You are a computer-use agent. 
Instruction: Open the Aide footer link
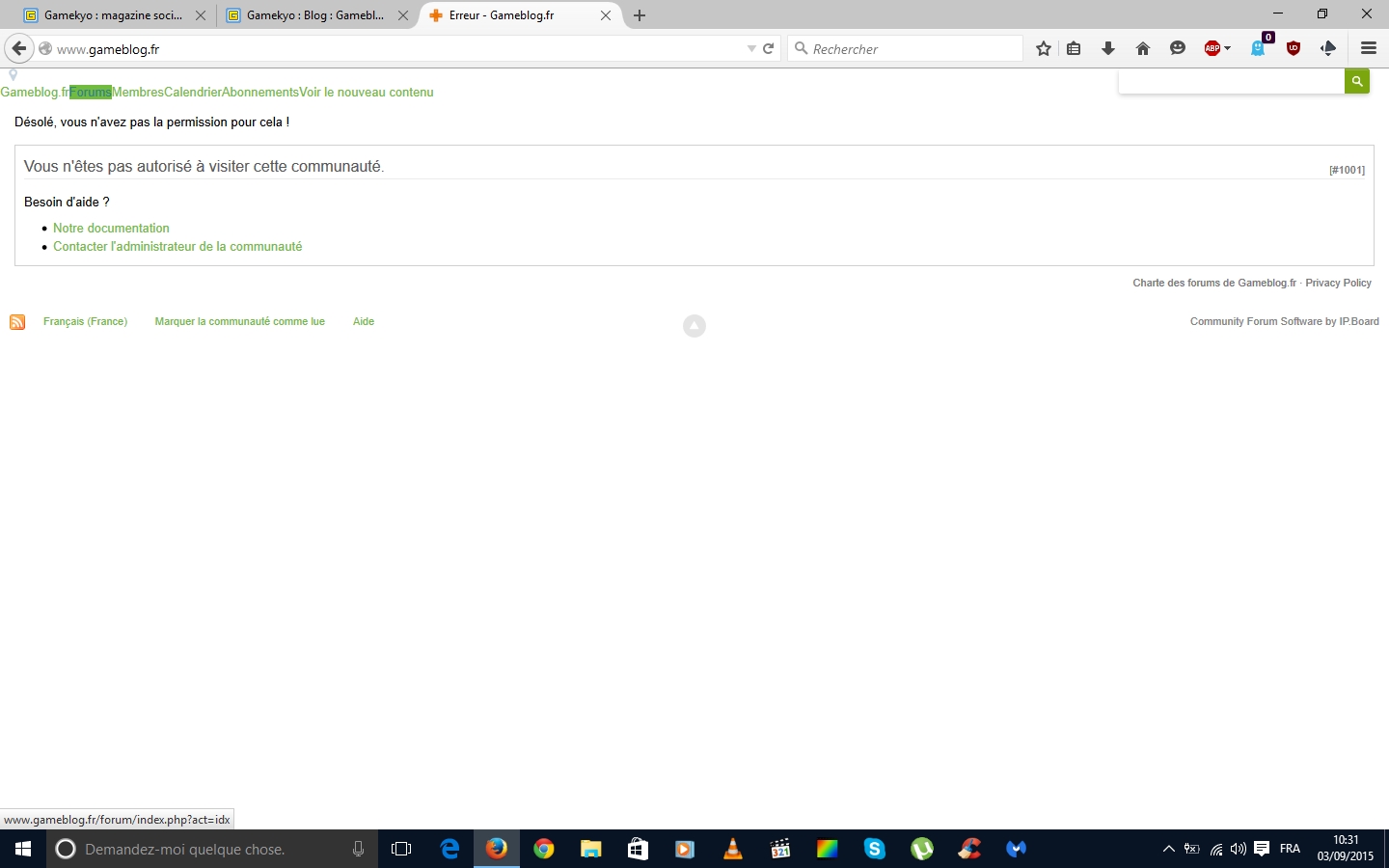click(364, 322)
